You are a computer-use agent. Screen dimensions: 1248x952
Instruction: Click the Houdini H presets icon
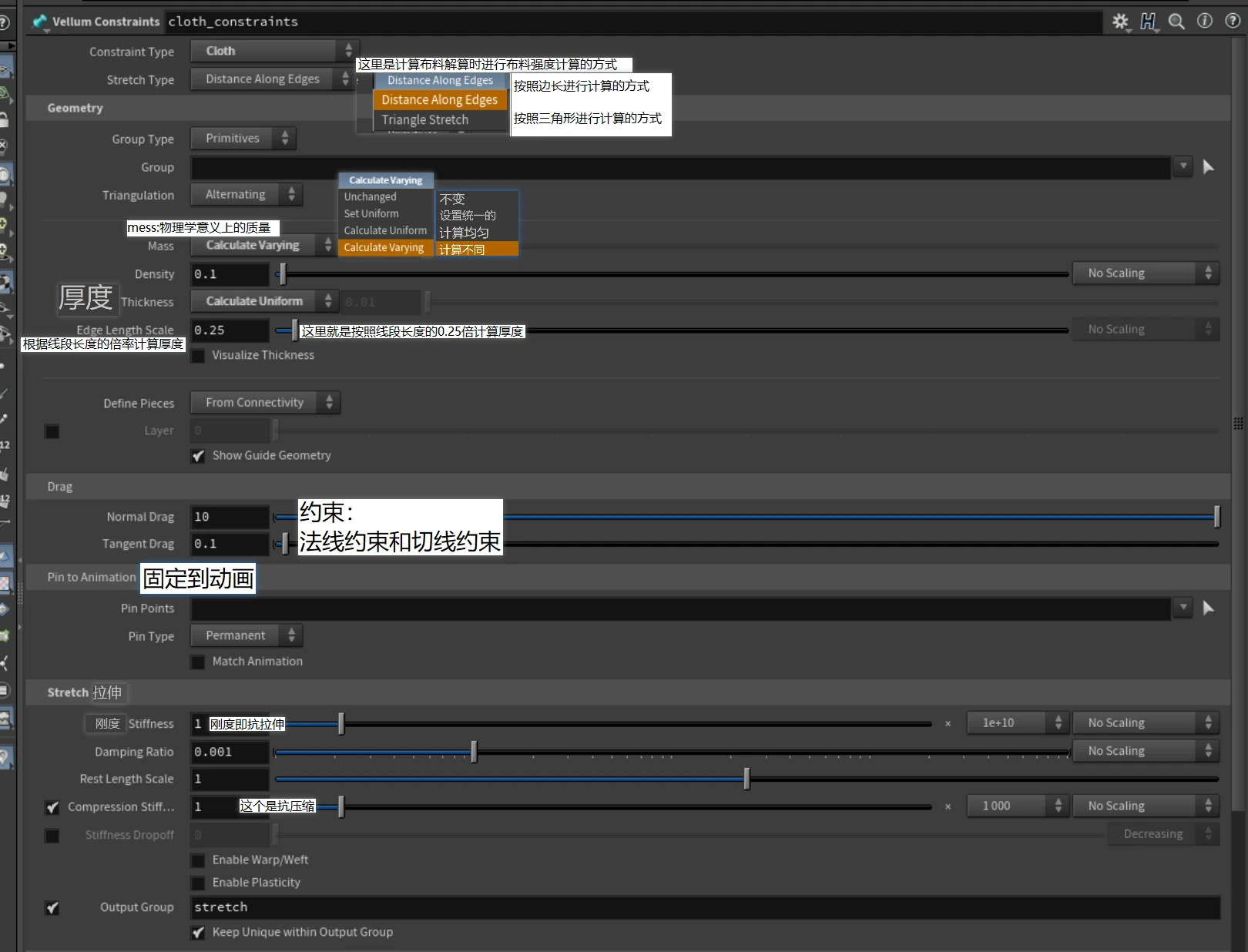(1148, 22)
